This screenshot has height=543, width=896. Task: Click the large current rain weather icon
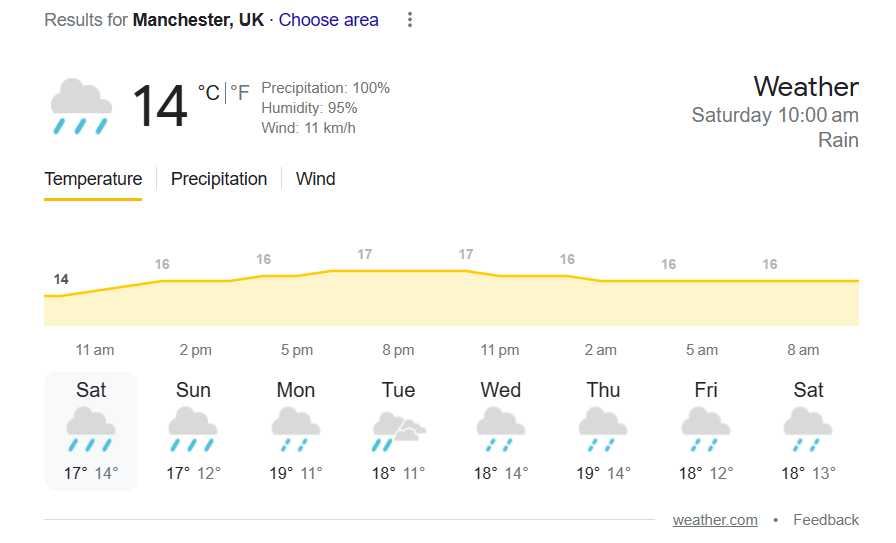click(80, 107)
